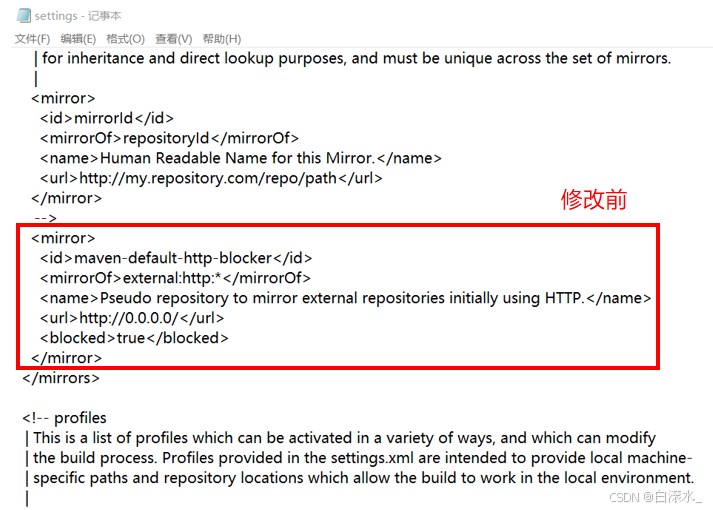This screenshot has height=510, width=713.
Task: Place cursor in Human Readable Name line
Action: [x=240, y=158]
